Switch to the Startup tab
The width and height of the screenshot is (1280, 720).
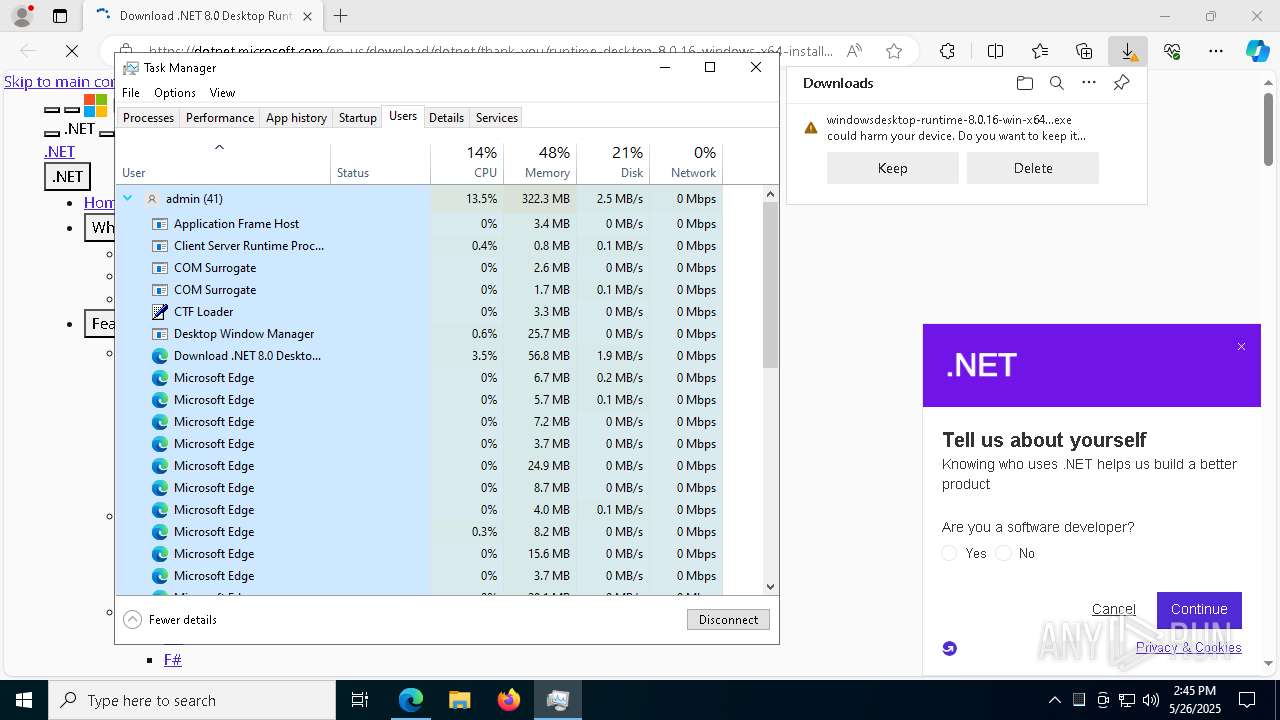pos(357,117)
